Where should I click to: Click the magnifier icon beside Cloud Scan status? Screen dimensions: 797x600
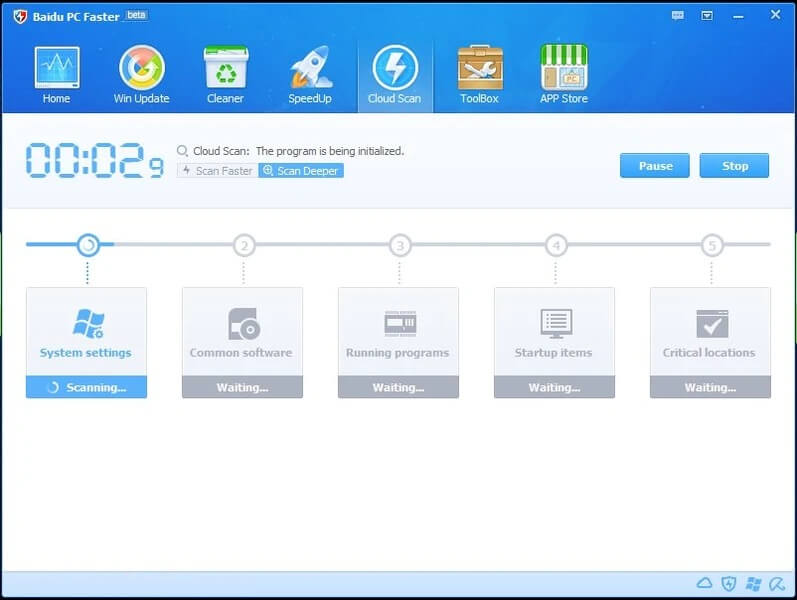182,151
